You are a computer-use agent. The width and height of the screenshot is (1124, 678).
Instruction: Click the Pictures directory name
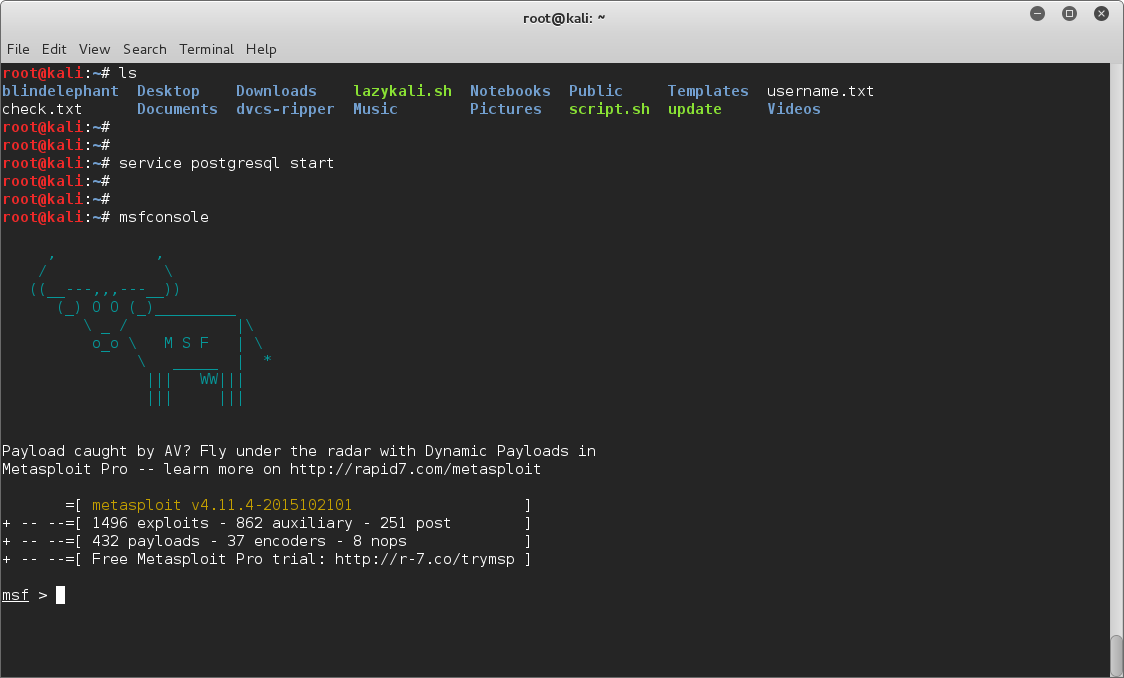point(505,109)
